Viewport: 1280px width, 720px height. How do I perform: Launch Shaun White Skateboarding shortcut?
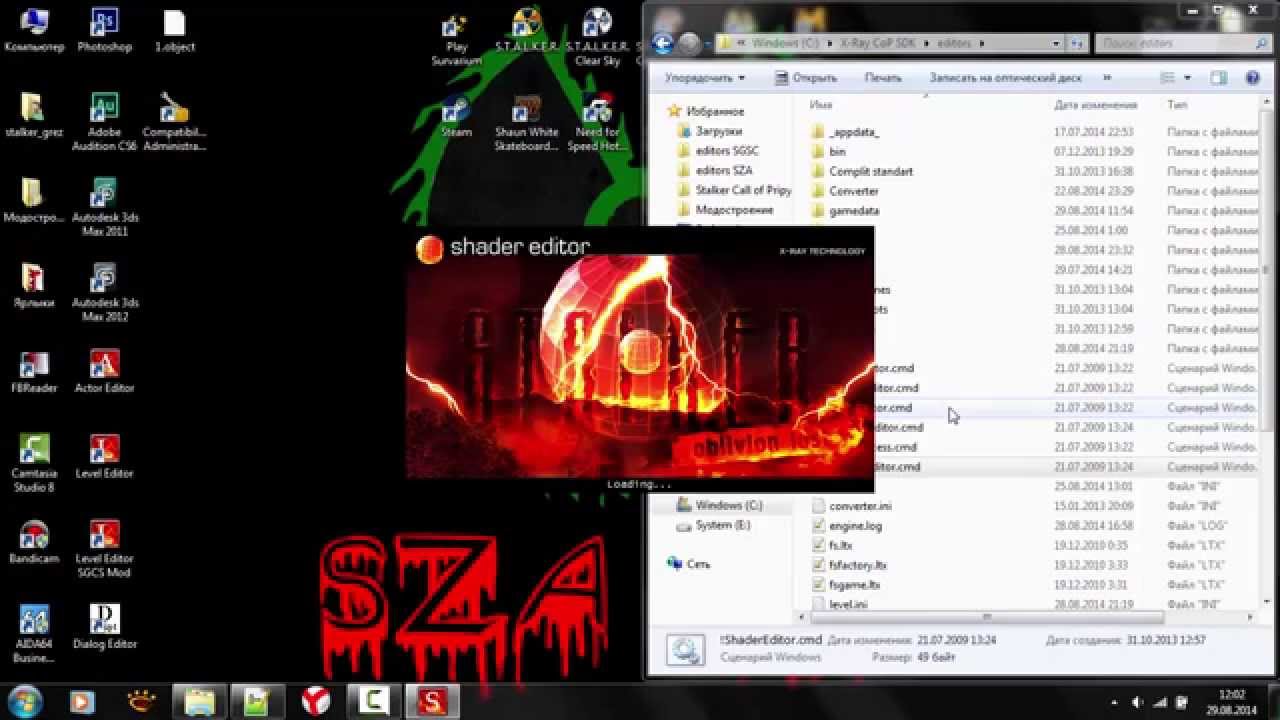coord(526,122)
